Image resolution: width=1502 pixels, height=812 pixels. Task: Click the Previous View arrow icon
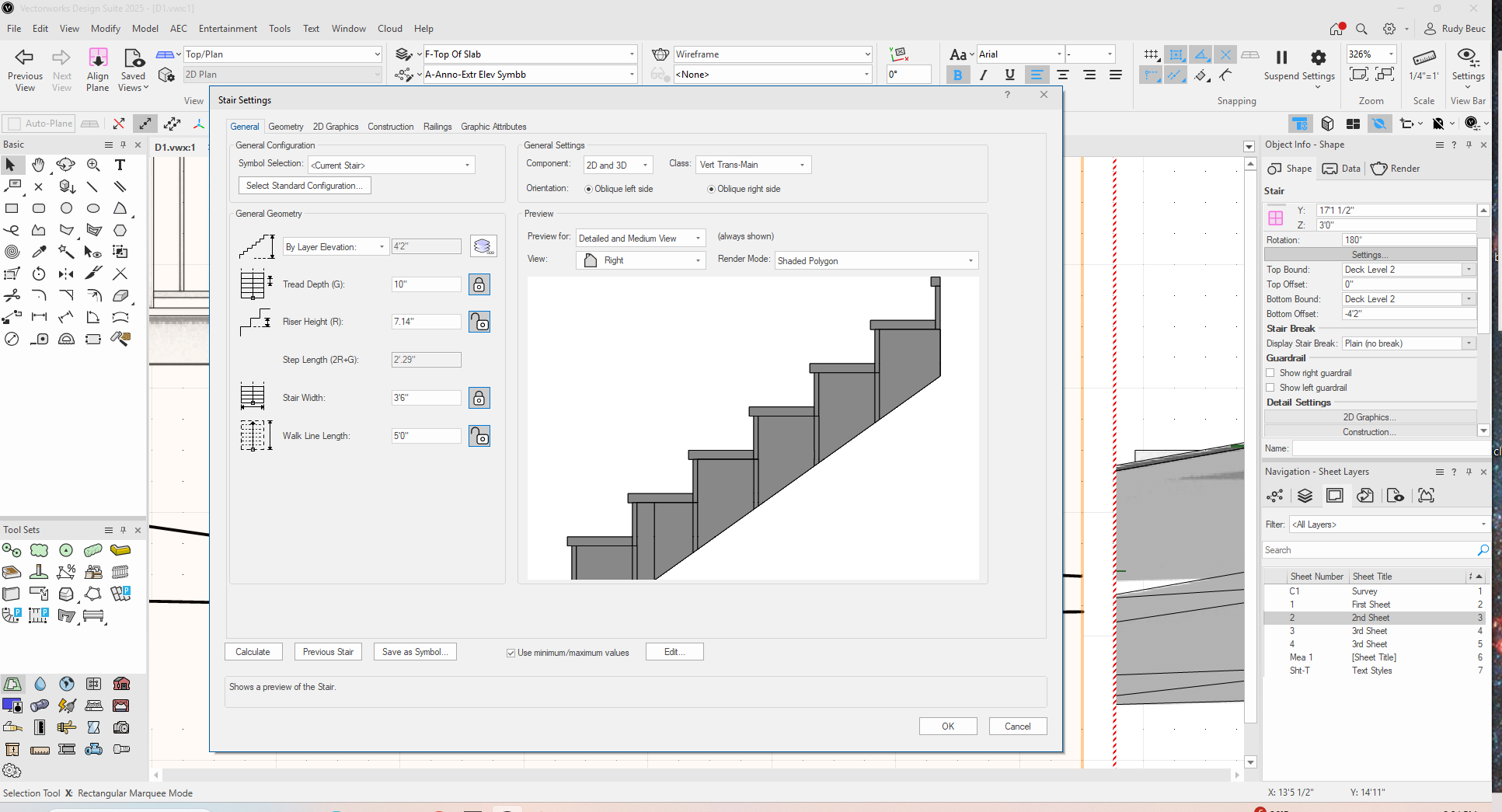point(25,58)
